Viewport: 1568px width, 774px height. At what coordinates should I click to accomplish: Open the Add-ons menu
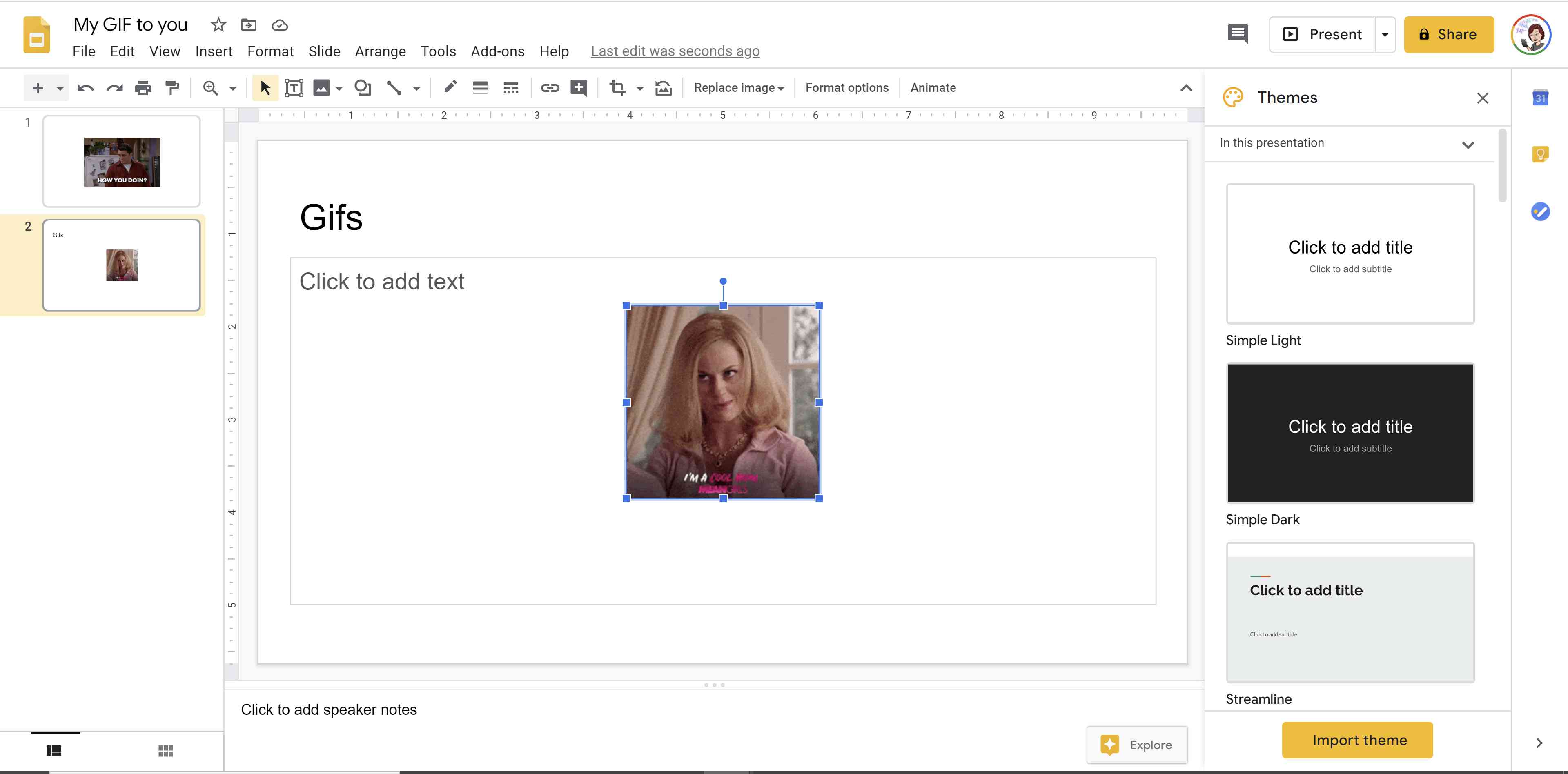coord(497,52)
